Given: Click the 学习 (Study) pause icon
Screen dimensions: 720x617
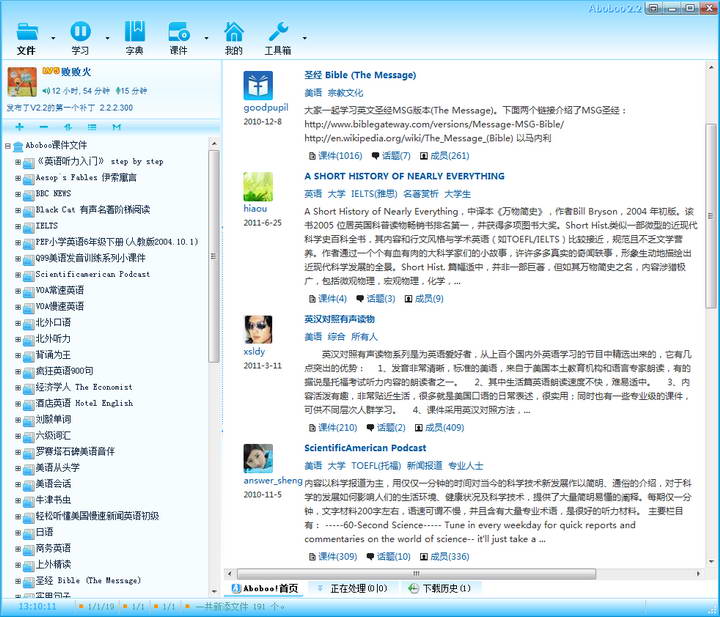Looking at the screenshot, I should [x=80, y=31].
